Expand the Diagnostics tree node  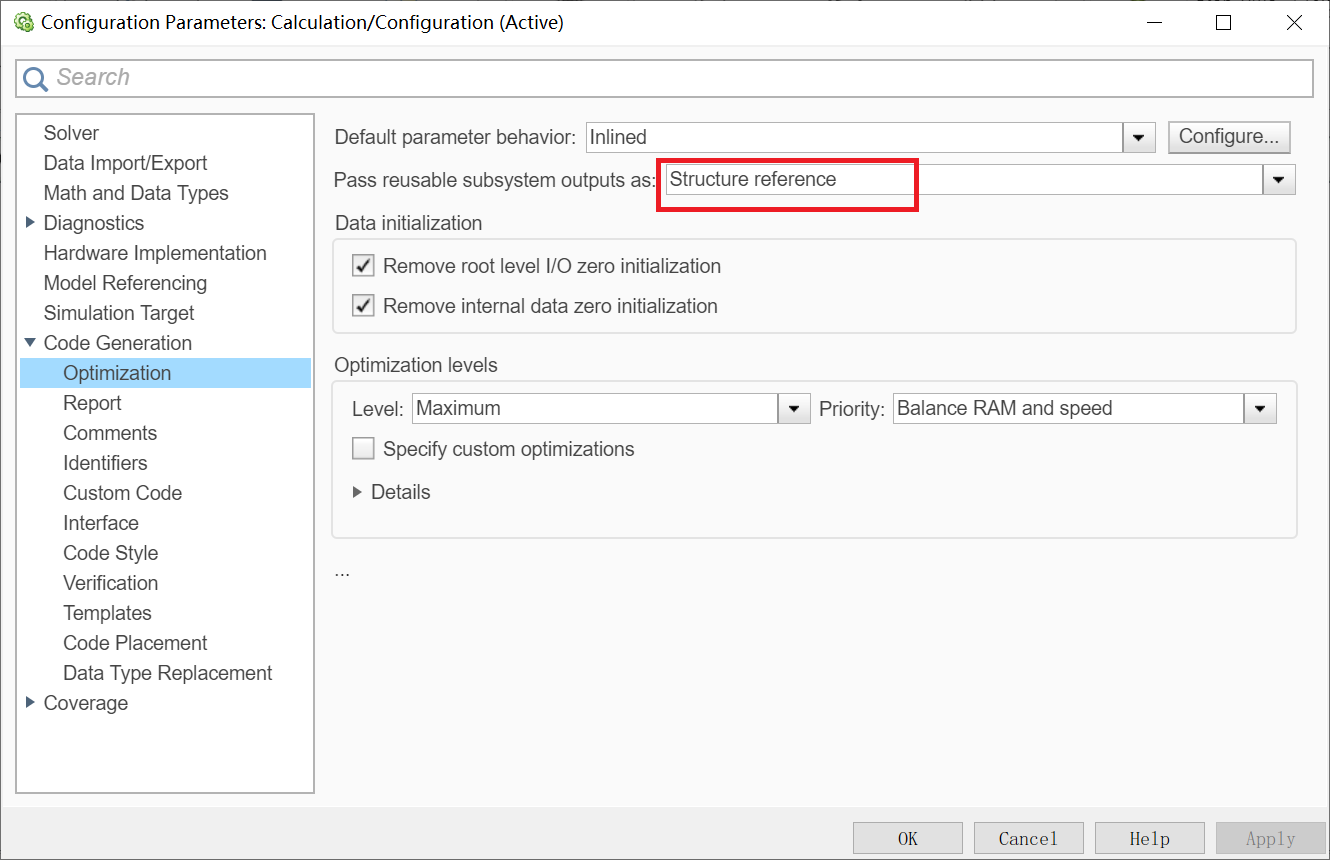coord(29,222)
